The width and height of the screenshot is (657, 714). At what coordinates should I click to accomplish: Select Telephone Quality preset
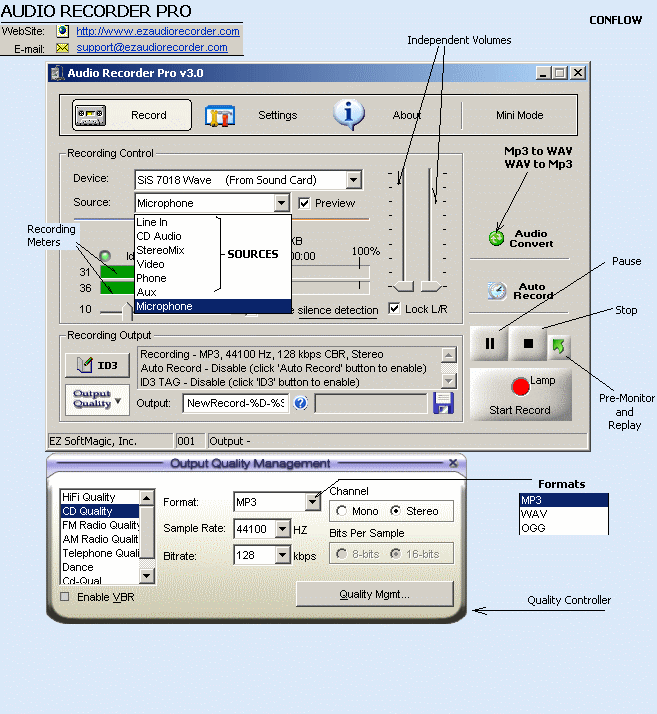100,553
